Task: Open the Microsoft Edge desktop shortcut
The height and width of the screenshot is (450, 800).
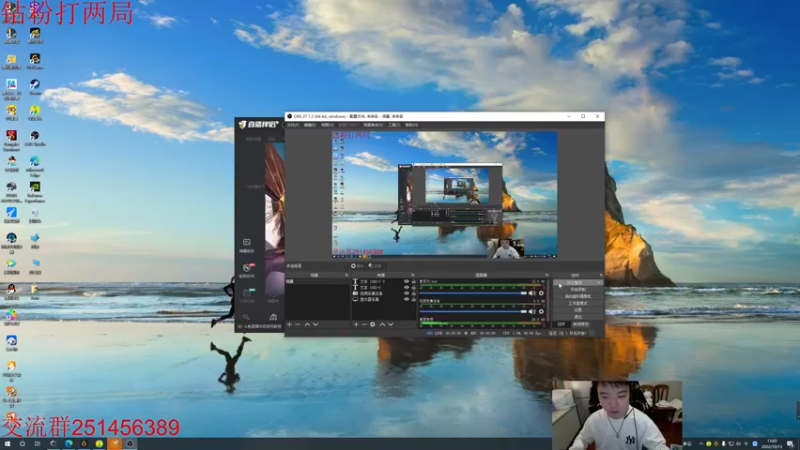Action: coord(35,166)
